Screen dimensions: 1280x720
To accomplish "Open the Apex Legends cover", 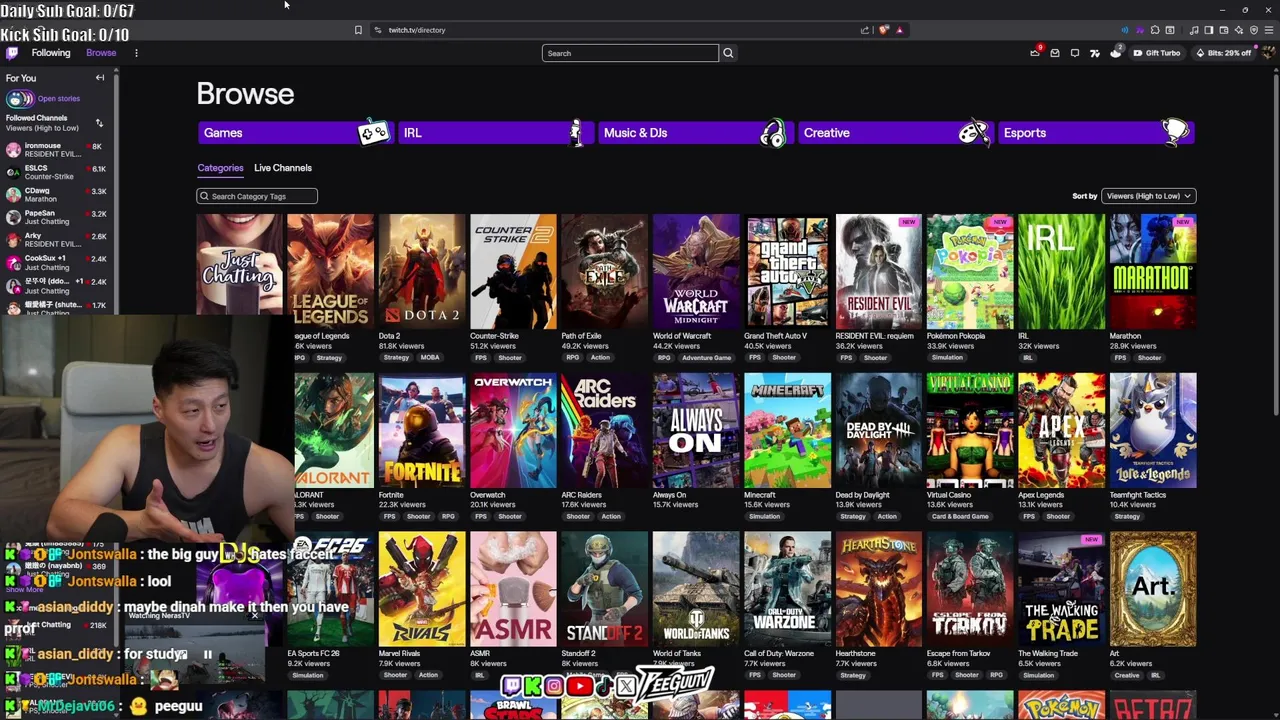I will [x=1061, y=430].
